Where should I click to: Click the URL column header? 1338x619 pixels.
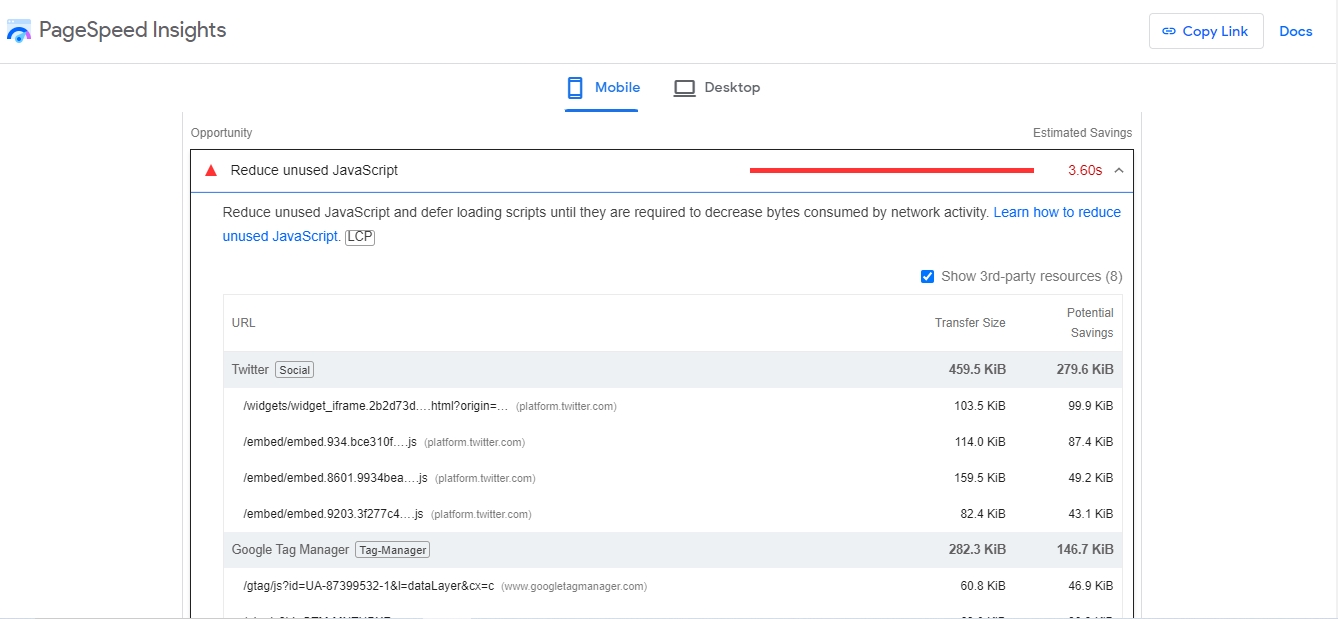[x=243, y=323]
